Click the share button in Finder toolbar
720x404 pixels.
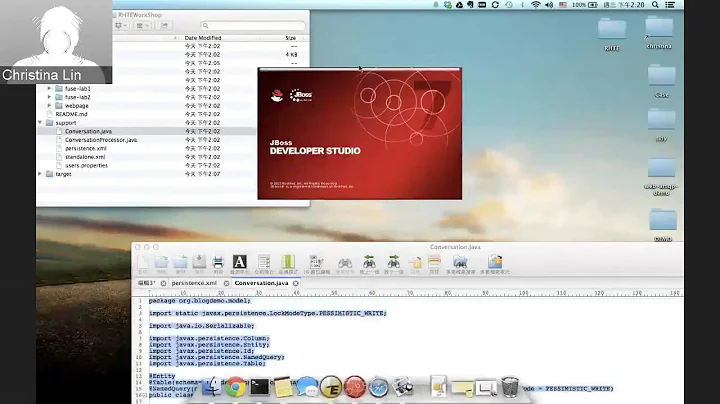[x=164, y=26]
